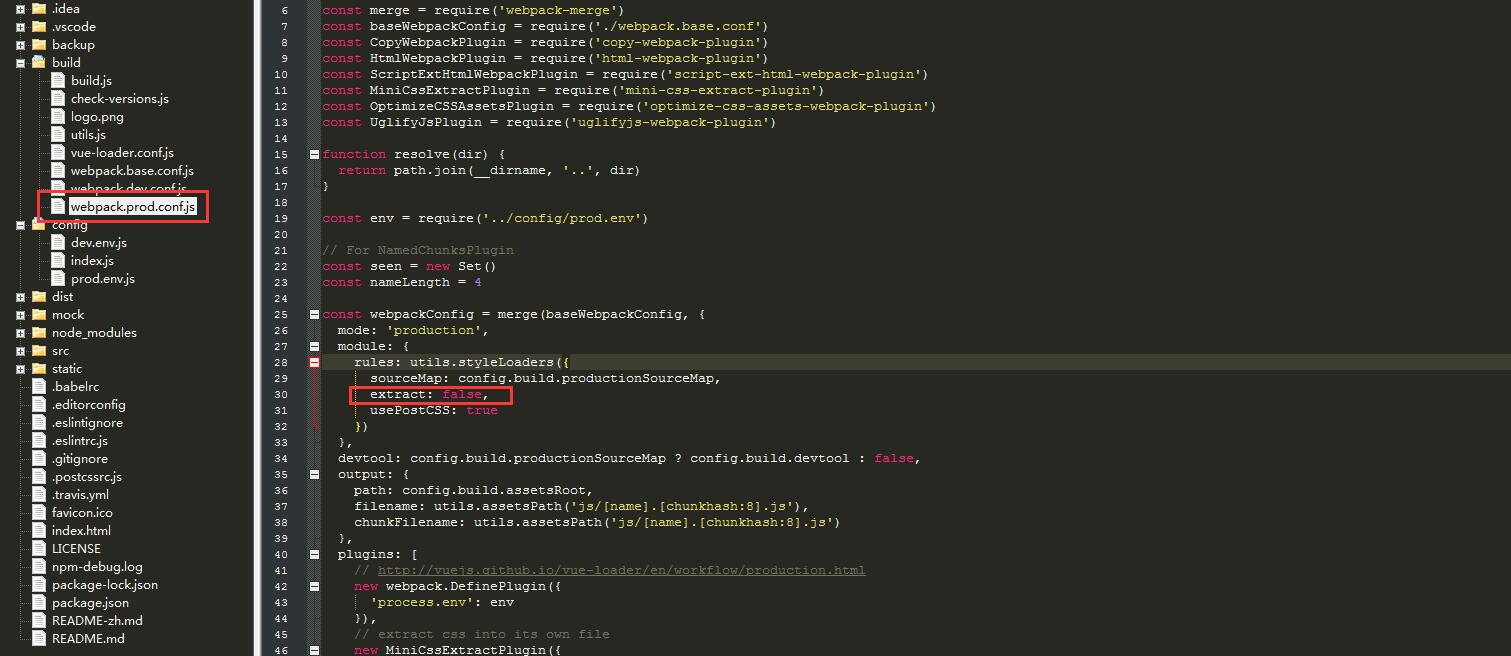Click the webpack.prod.conf.js file icon
This screenshot has width=1511, height=656.
coord(58,206)
